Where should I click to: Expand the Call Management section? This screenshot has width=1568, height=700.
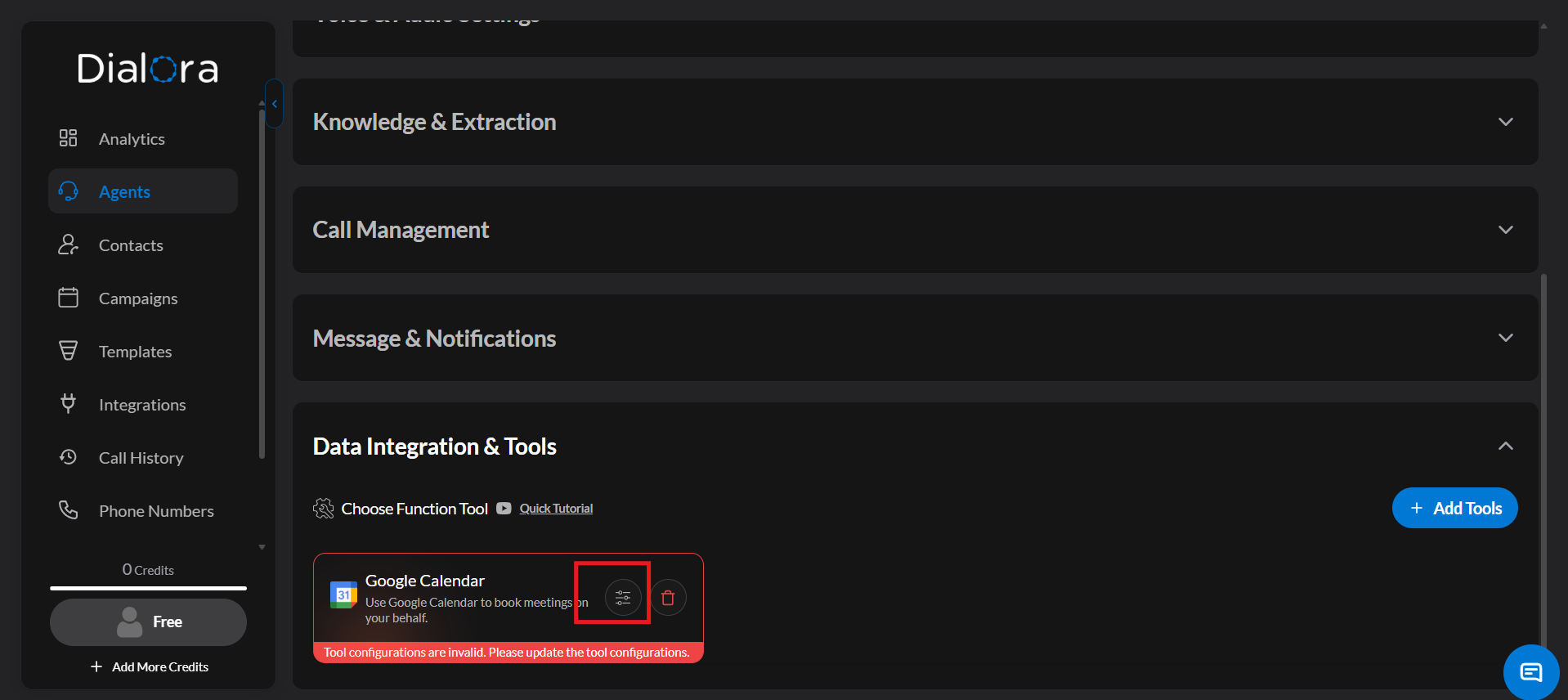[1505, 230]
